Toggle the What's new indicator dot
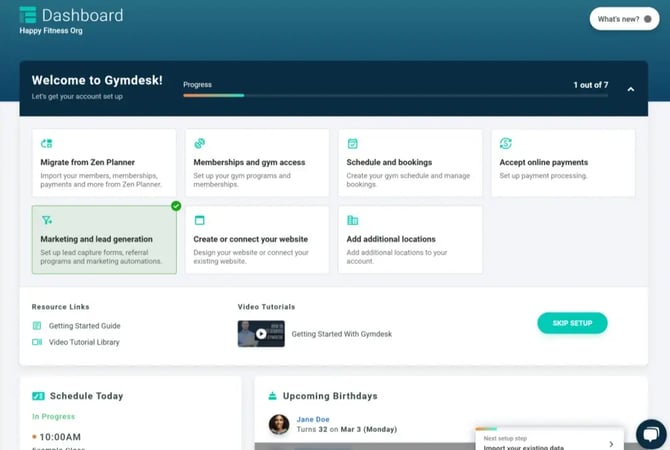This screenshot has width=670, height=450. [x=648, y=19]
